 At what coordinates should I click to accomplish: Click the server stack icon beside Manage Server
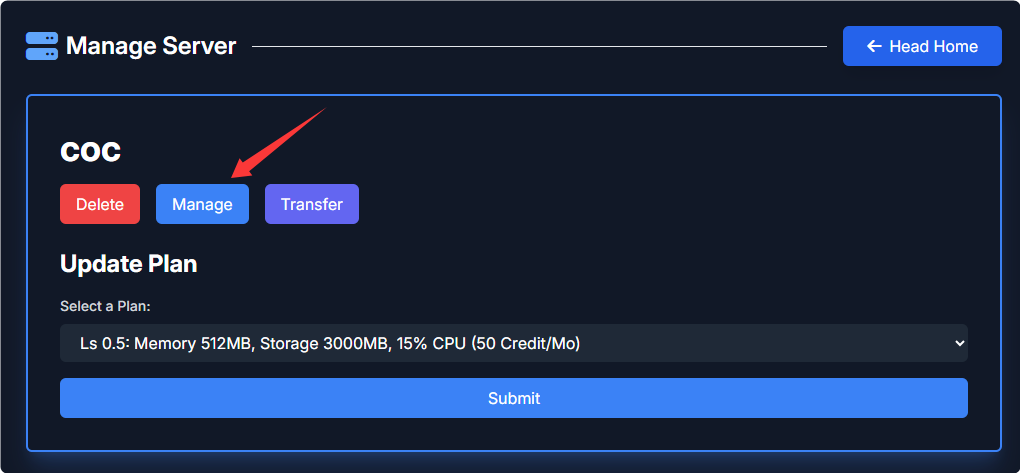point(42,46)
